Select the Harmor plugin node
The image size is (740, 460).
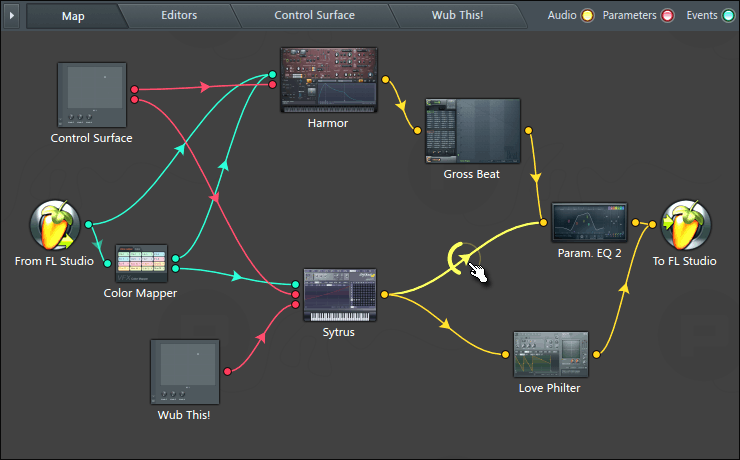point(329,80)
